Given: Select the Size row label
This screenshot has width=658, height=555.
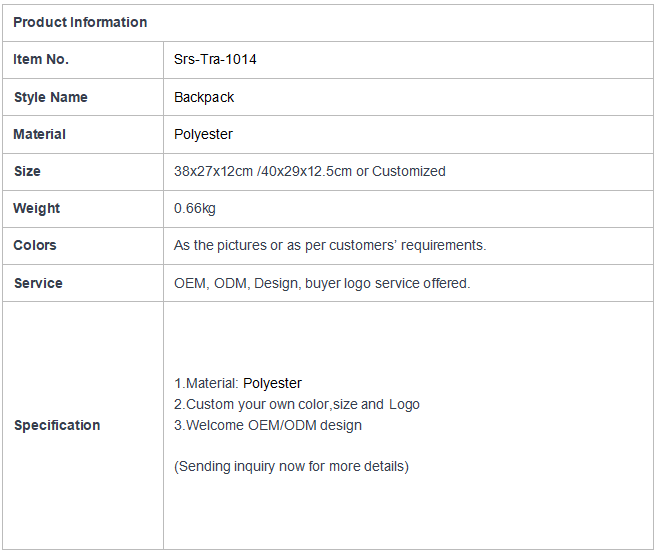Looking at the screenshot, I should tap(27, 171).
